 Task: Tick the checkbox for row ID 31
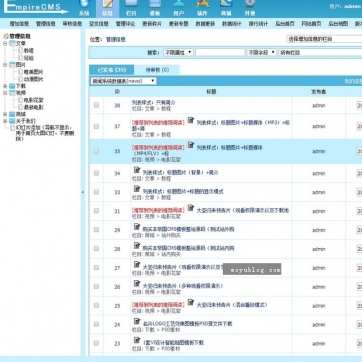96,211
